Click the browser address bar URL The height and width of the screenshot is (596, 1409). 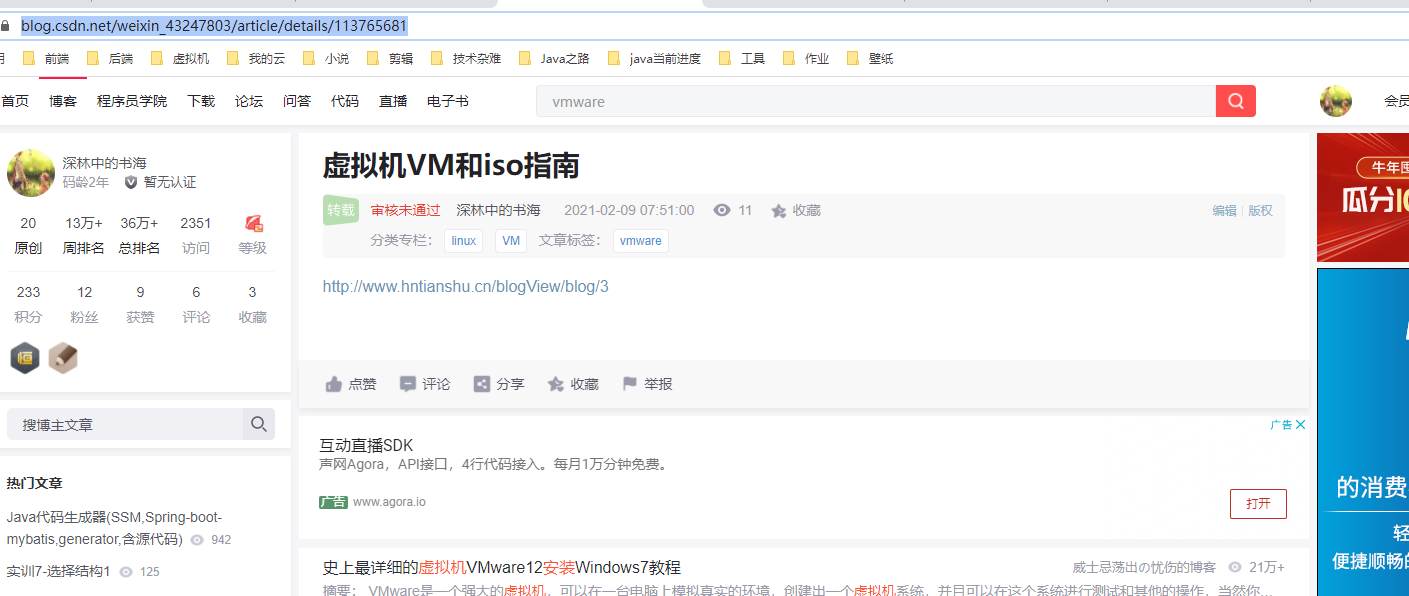tap(214, 26)
